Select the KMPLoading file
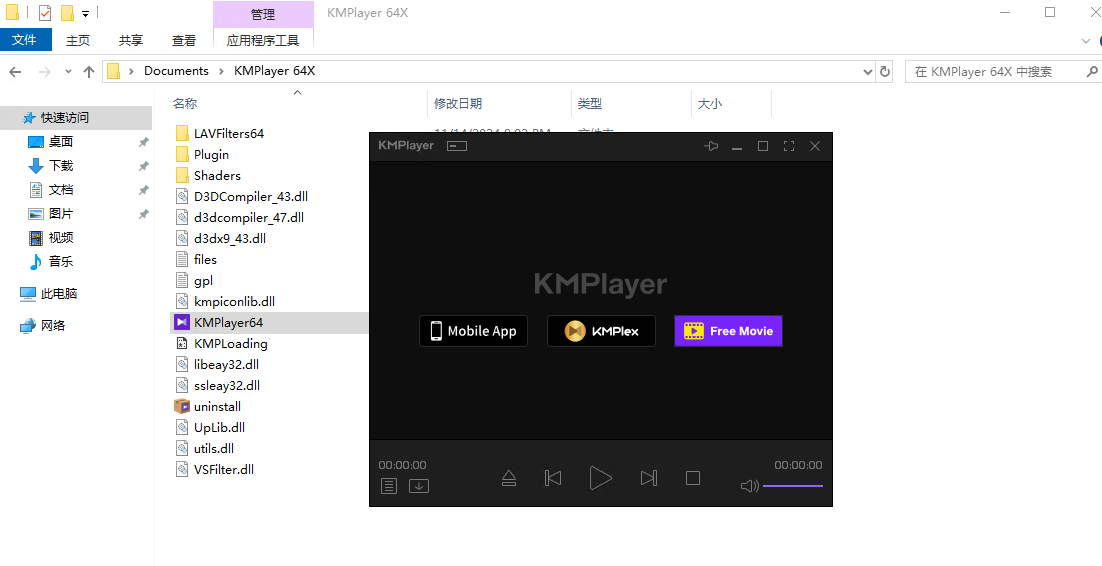1102x566 pixels. coord(231,344)
